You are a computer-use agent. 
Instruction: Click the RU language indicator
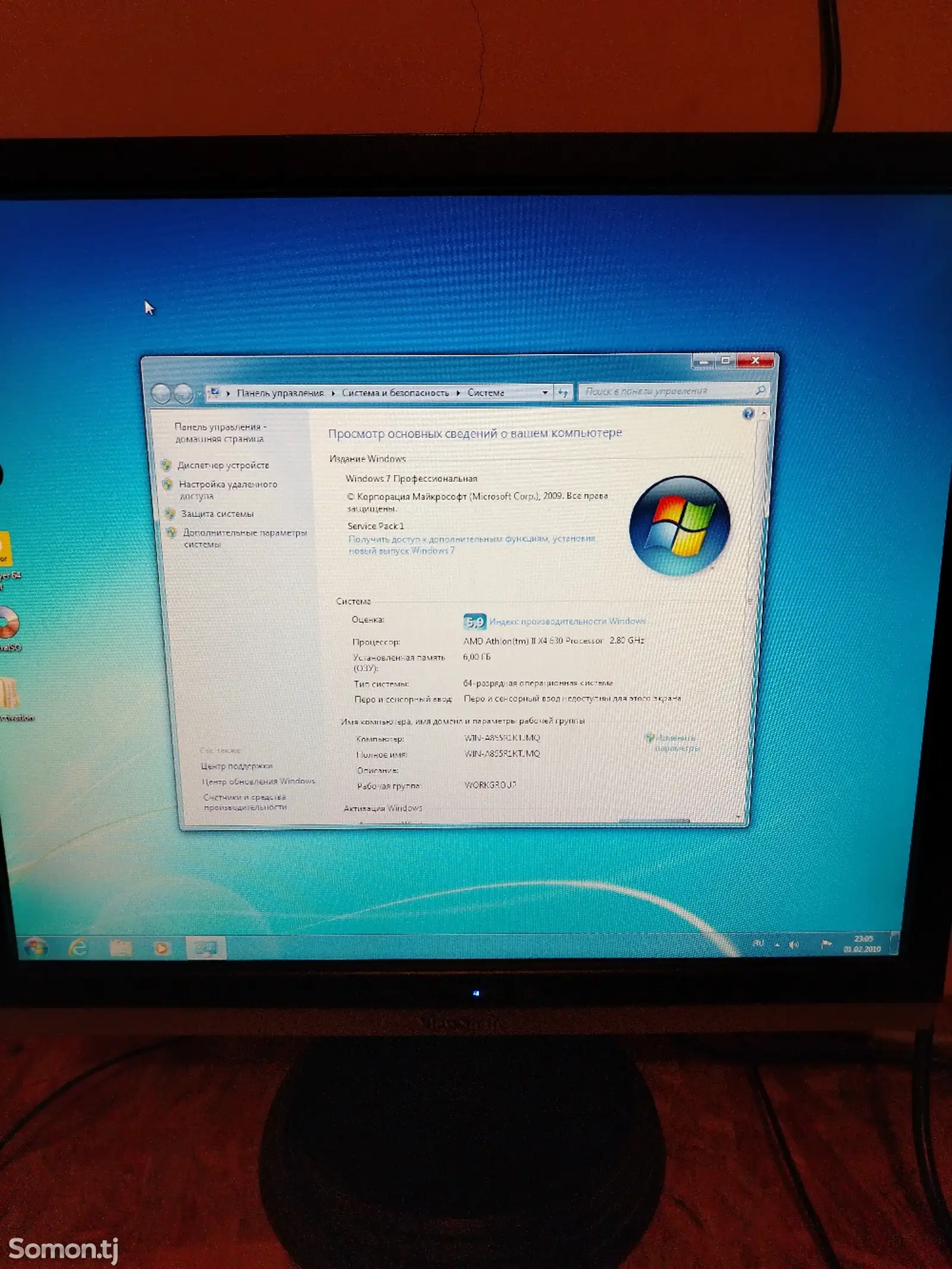[x=758, y=943]
